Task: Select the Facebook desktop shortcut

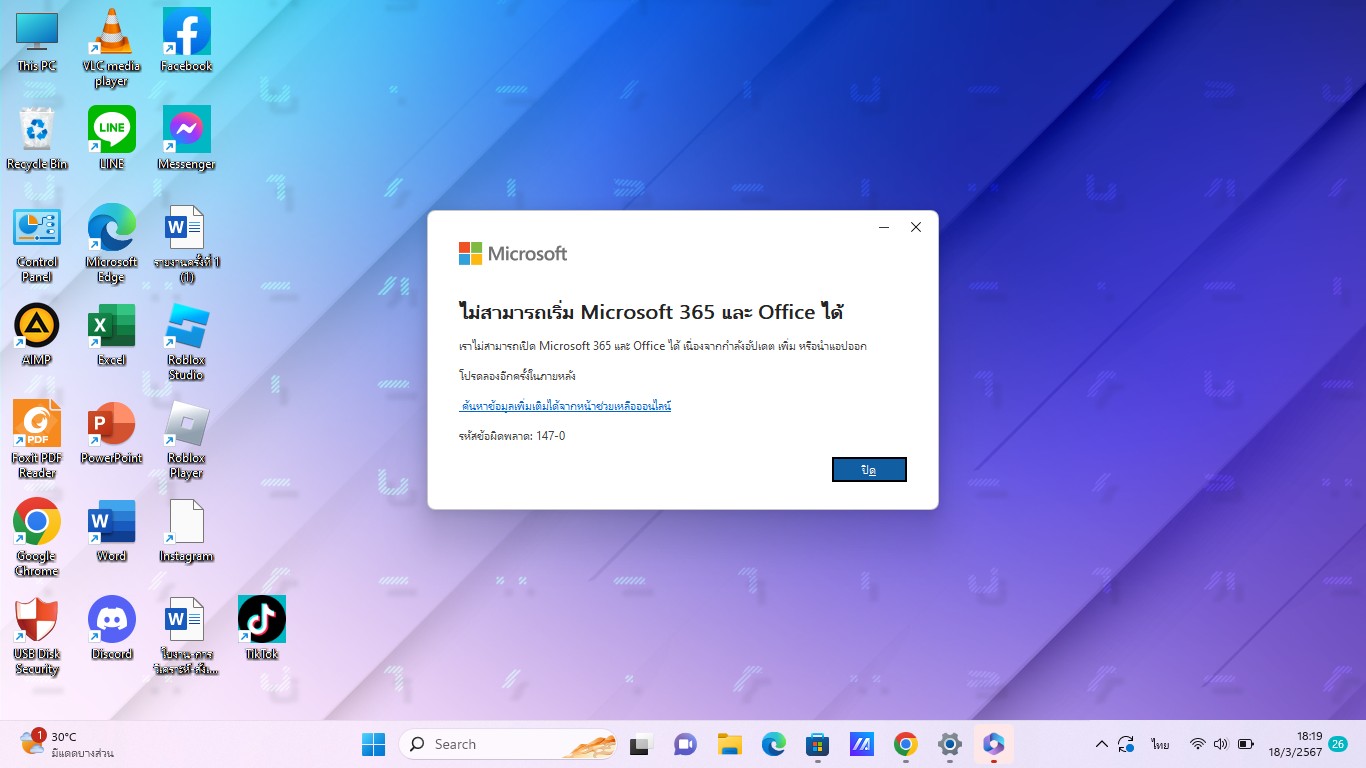Action: click(x=186, y=41)
